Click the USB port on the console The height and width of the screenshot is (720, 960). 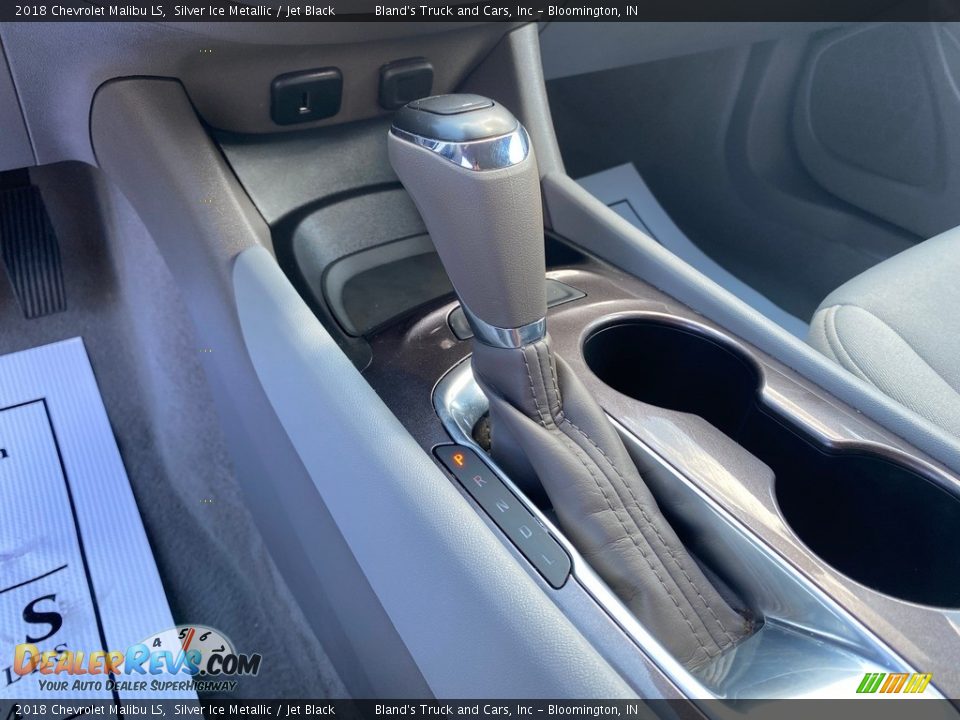[306, 96]
